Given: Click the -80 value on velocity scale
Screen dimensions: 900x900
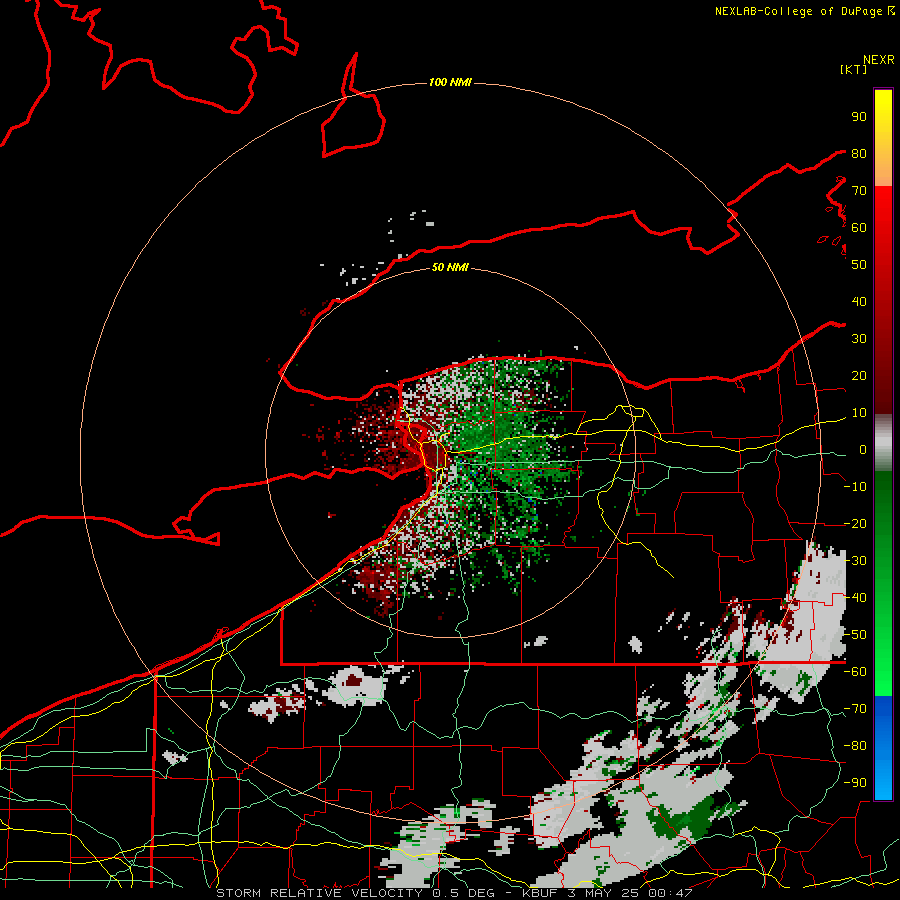Looking at the screenshot, I should click(x=855, y=746).
